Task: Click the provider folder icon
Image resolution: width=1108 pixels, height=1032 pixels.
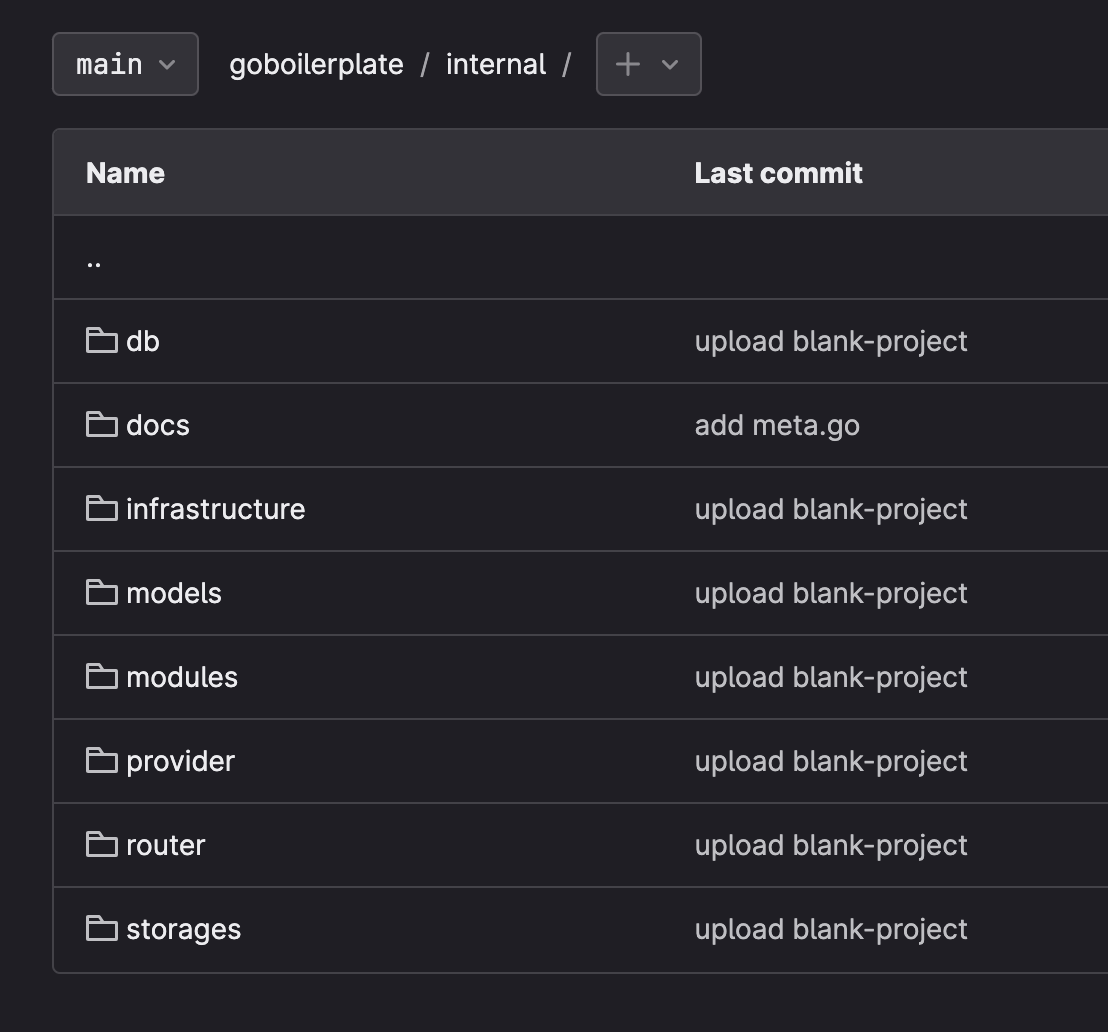Action: 101,761
